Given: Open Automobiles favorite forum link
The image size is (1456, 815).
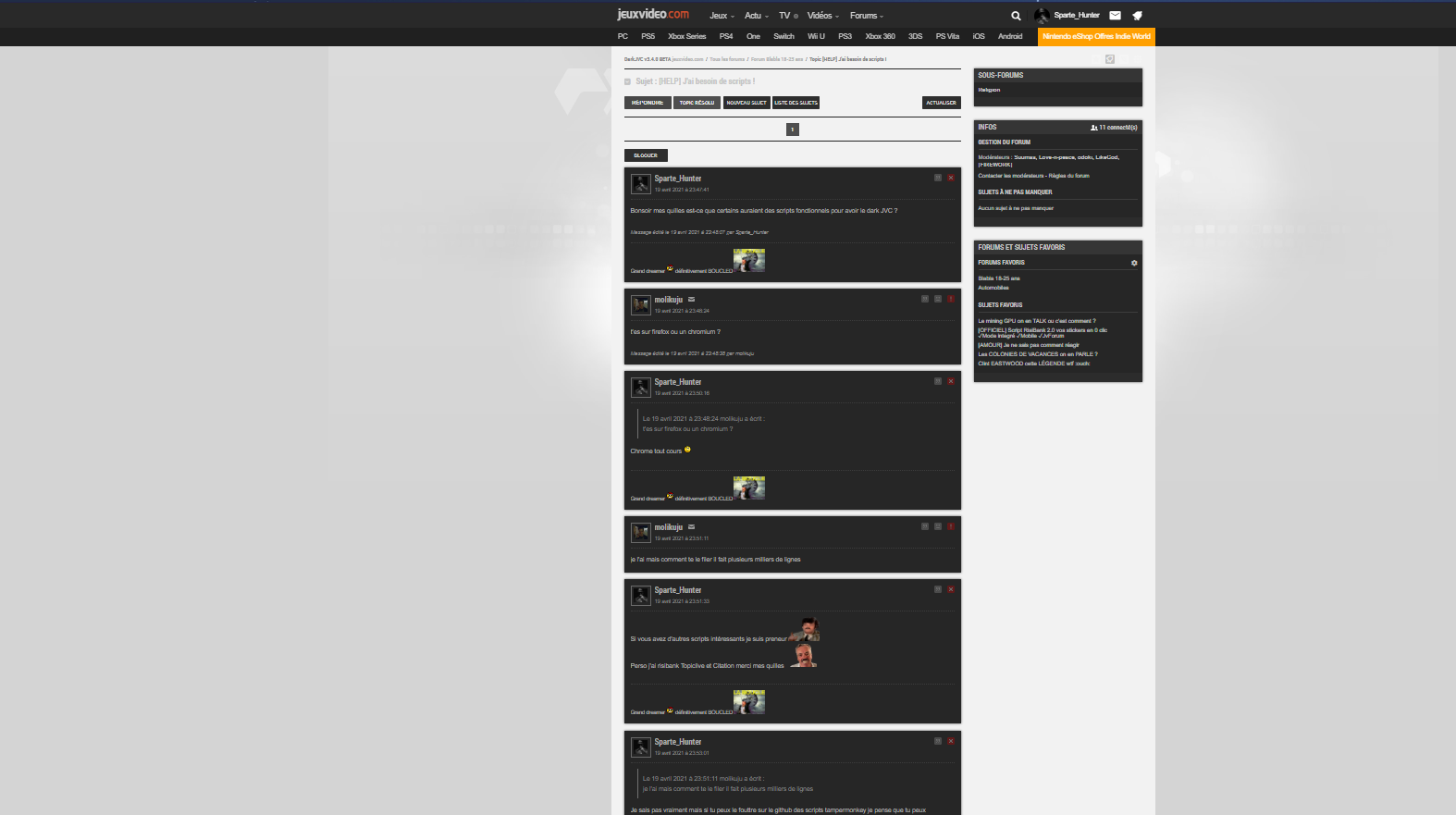Looking at the screenshot, I should [993, 288].
